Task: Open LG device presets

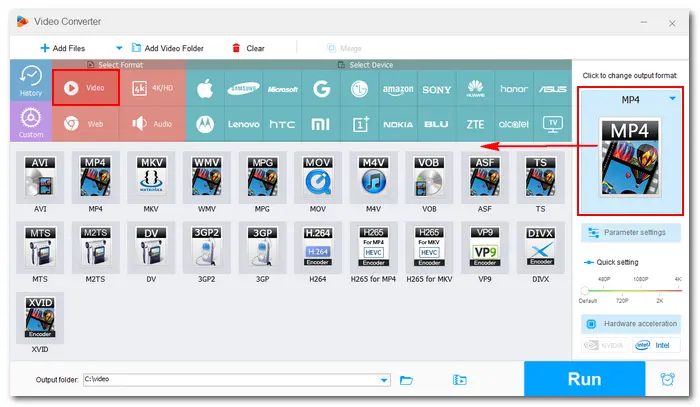Action: click(359, 88)
